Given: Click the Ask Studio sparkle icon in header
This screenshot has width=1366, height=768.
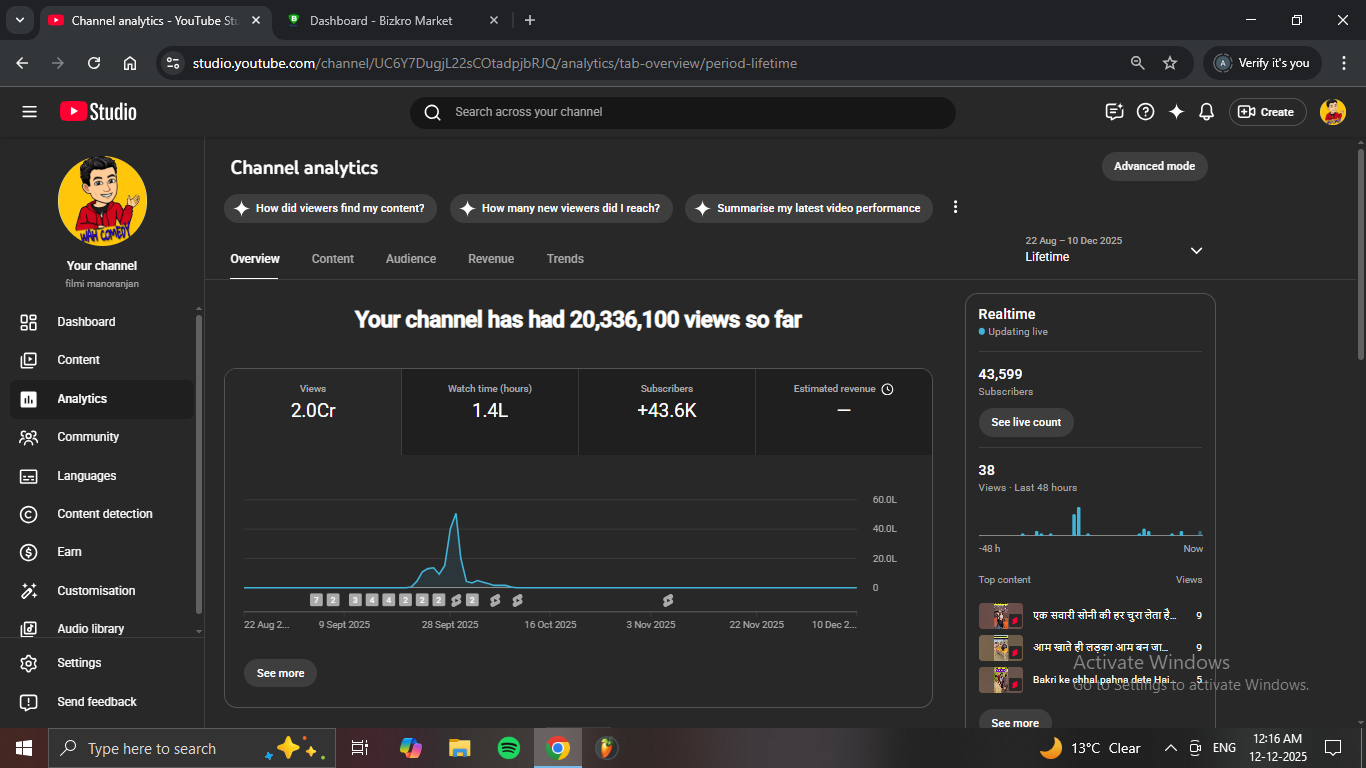Looking at the screenshot, I should tap(1176, 112).
